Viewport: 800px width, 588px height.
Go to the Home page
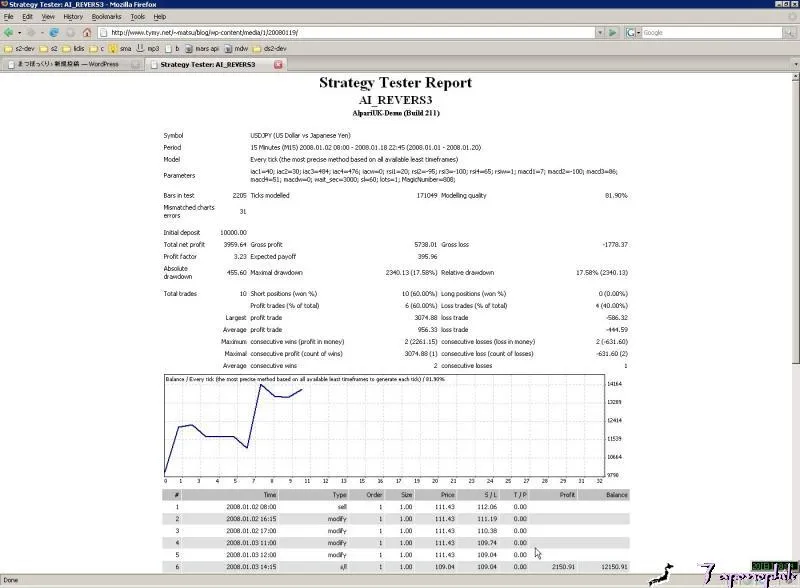[x=86, y=32]
